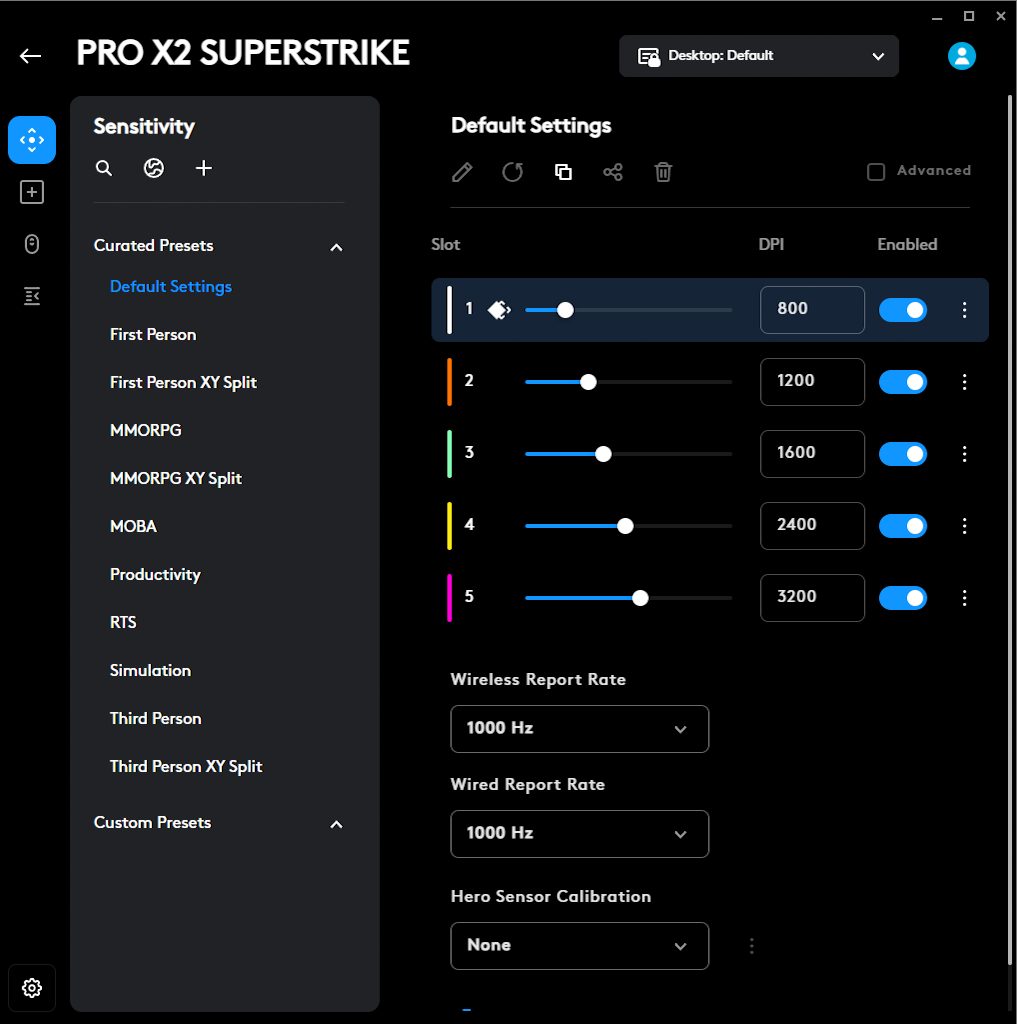Open more options for slot 2
1017x1024 pixels.
pos(964,382)
